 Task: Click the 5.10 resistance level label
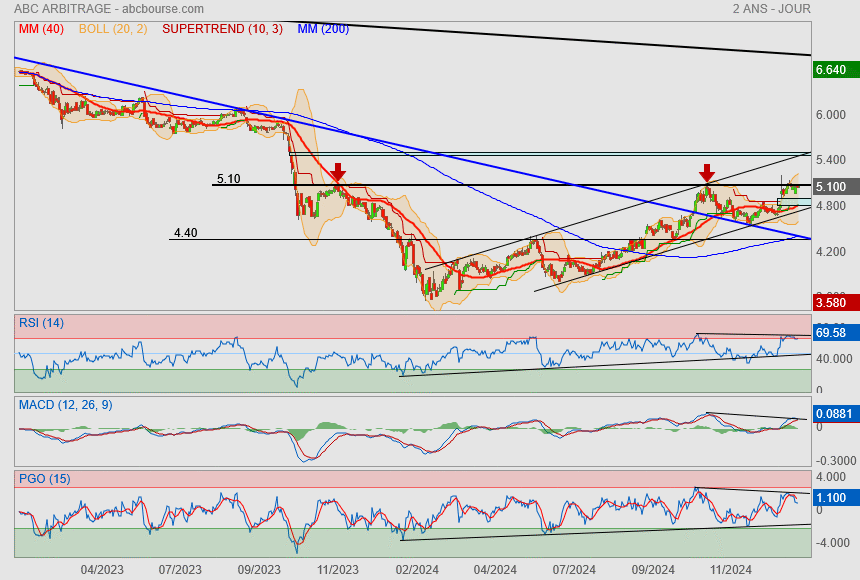click(228, 179)
